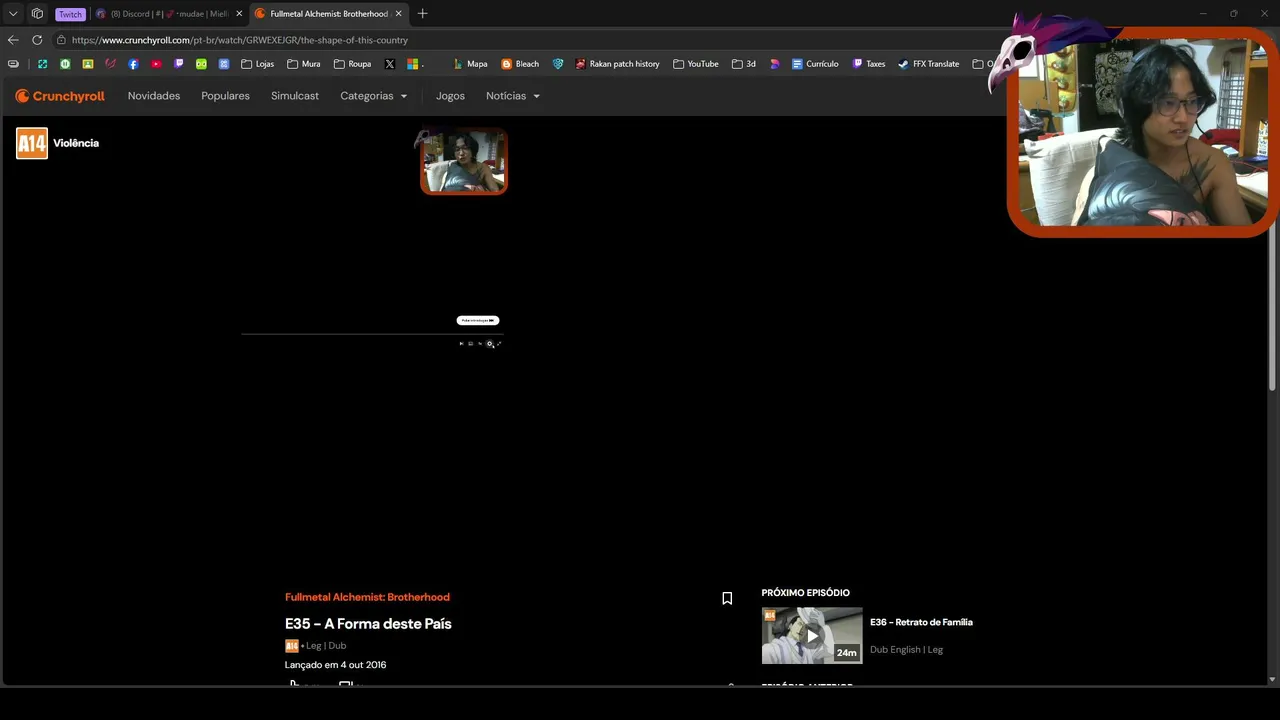Screen dimensions: 1280x720
Task: Close the Fullmetal Alchemist tab
Action: 399,14
